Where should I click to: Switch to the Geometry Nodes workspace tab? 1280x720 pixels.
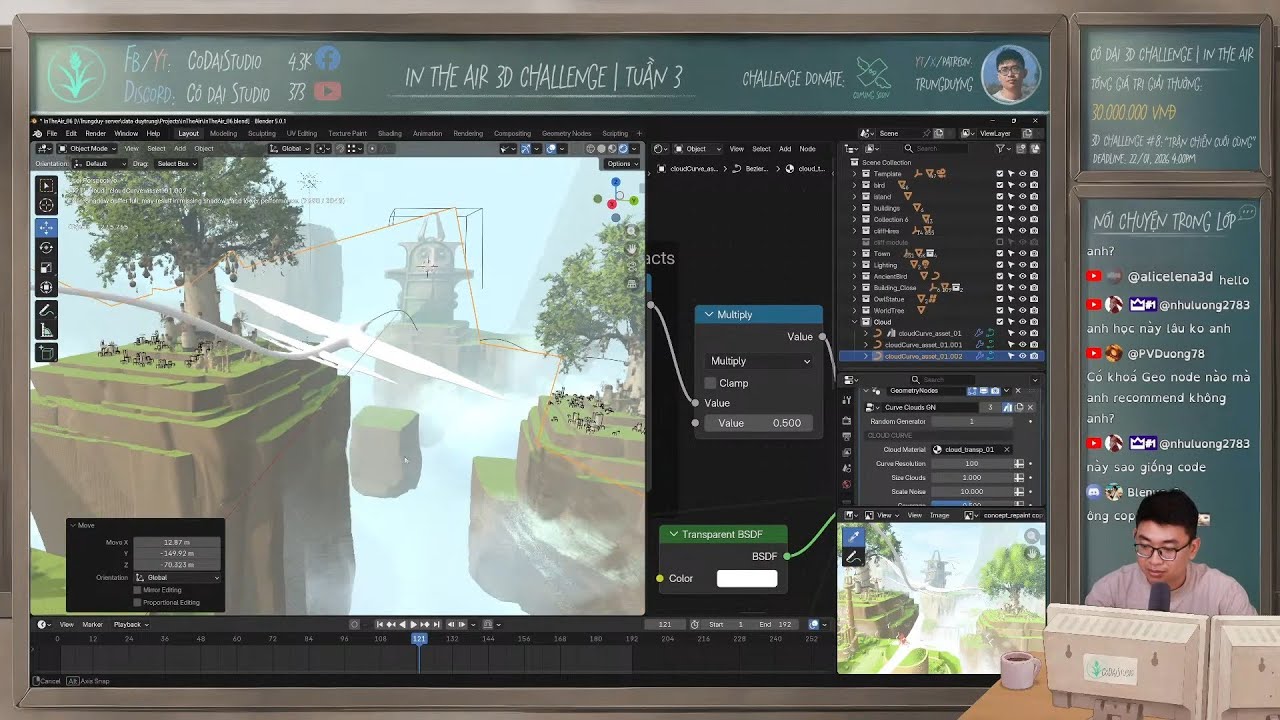click(566, 133)
